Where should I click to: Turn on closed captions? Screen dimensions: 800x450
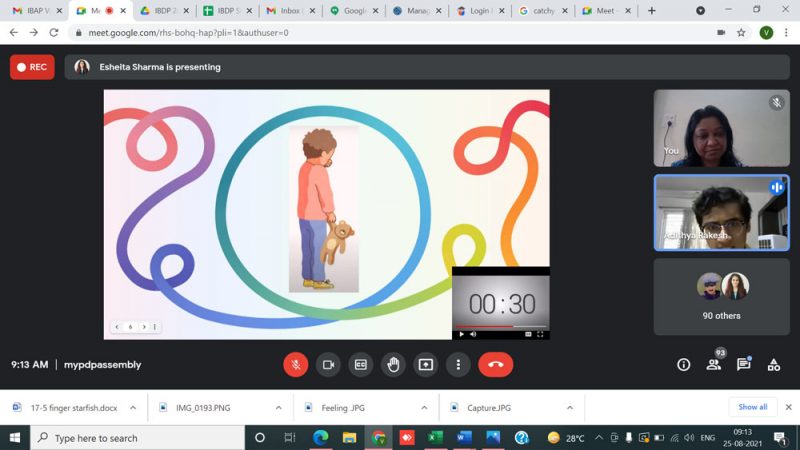[361, 365]
